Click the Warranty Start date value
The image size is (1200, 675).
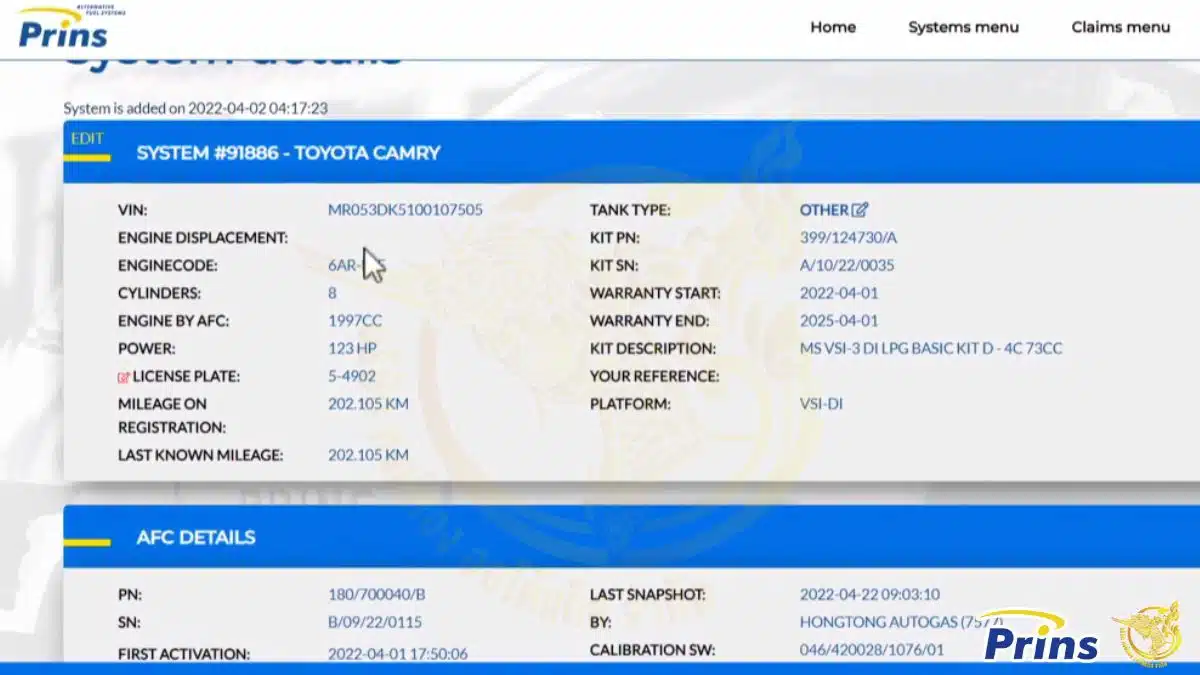[x=839, y=294]
